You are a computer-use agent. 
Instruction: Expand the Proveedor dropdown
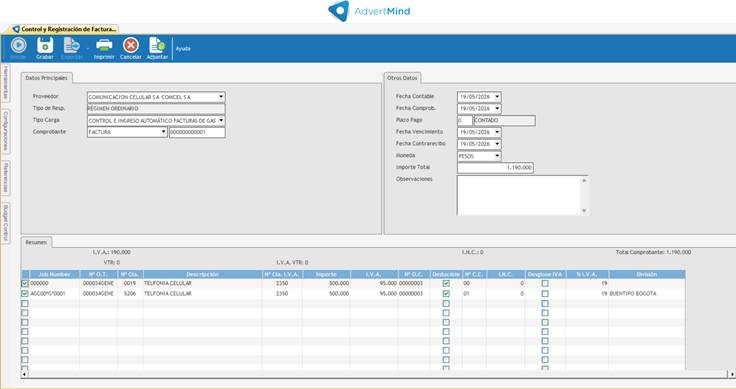pyautogui.click(x=221, y=97)
